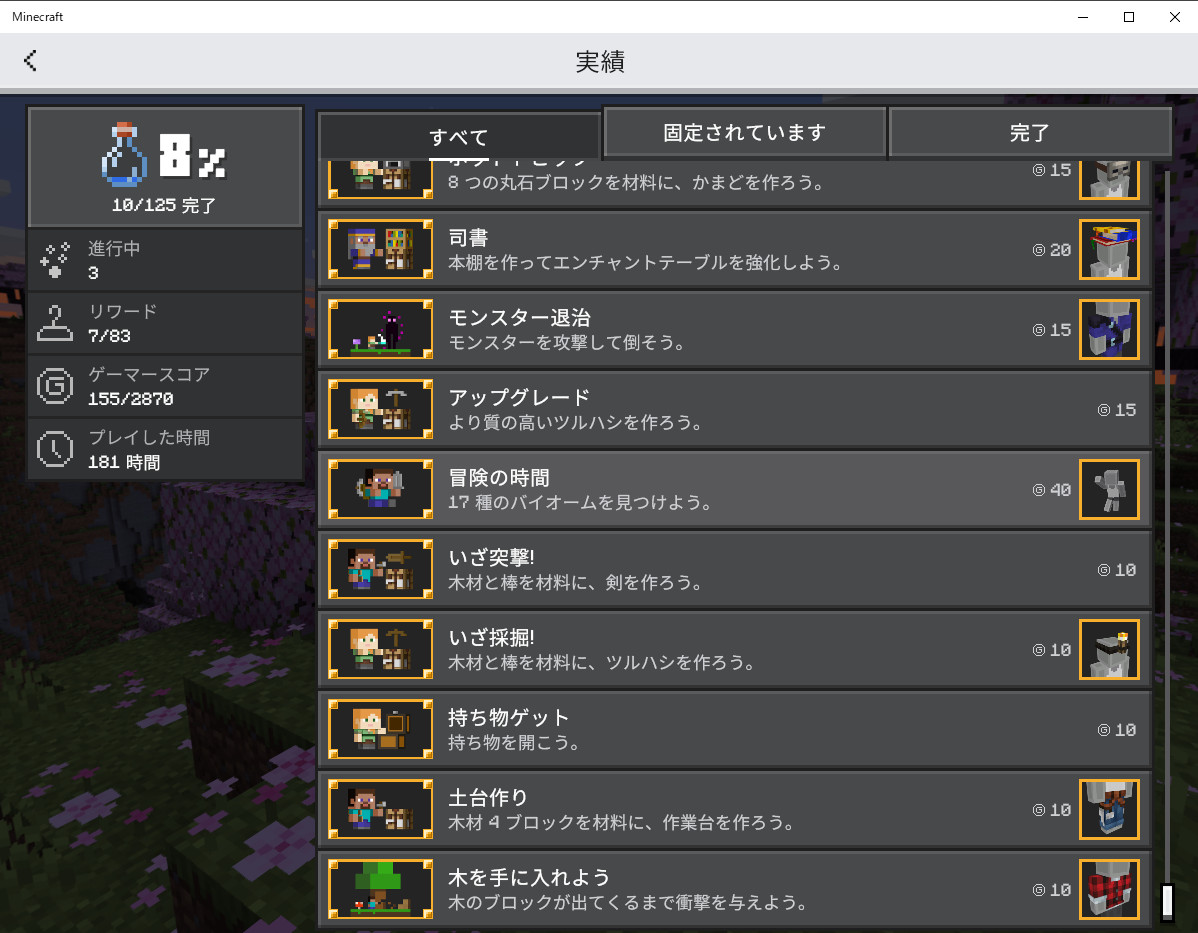1198x933 pixels.
Task: View the 木を手に入れよう reward shirt icon
Action: [1109, 889]
